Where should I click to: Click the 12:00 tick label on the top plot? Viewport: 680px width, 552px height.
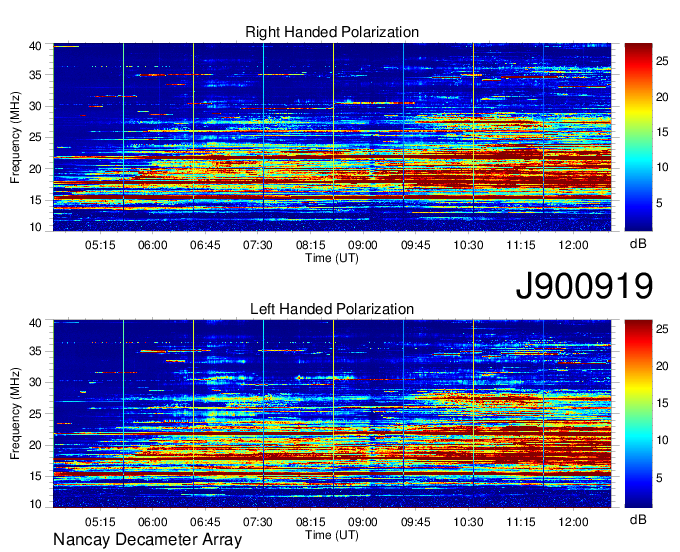[x=573, y=245]
